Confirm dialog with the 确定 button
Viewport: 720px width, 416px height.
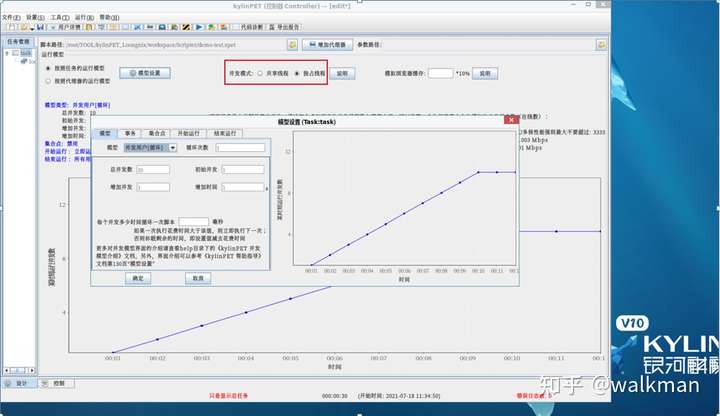[x=138, y=278]
